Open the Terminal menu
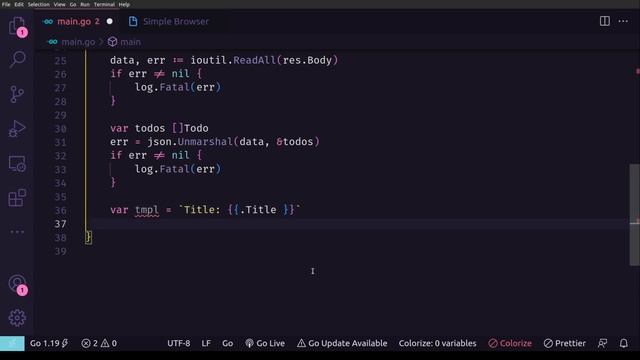Image resolution: width=640 pixels, height=360 pixels. pos(104,4)
